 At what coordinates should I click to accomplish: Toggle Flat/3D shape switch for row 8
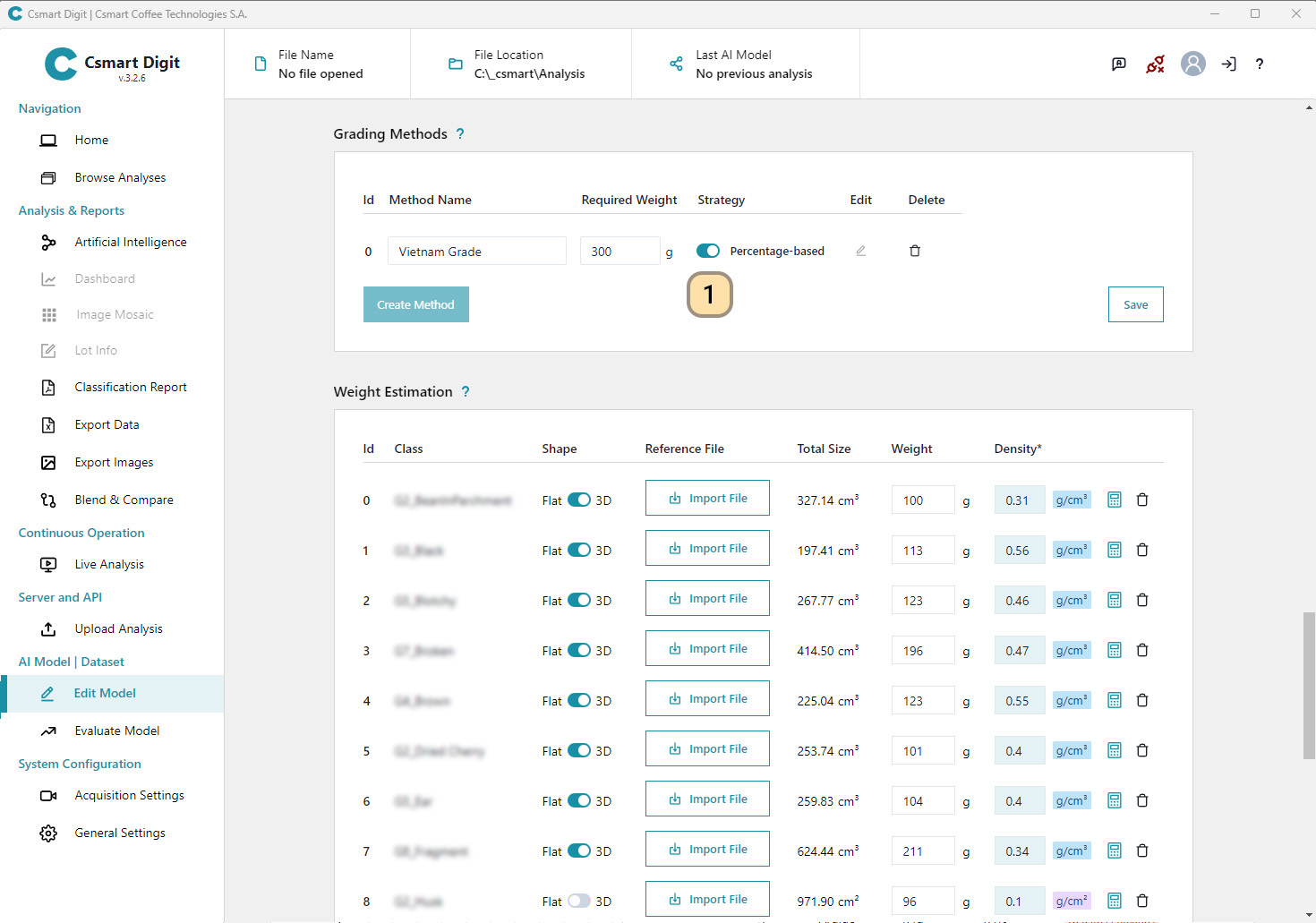(579, 901)
